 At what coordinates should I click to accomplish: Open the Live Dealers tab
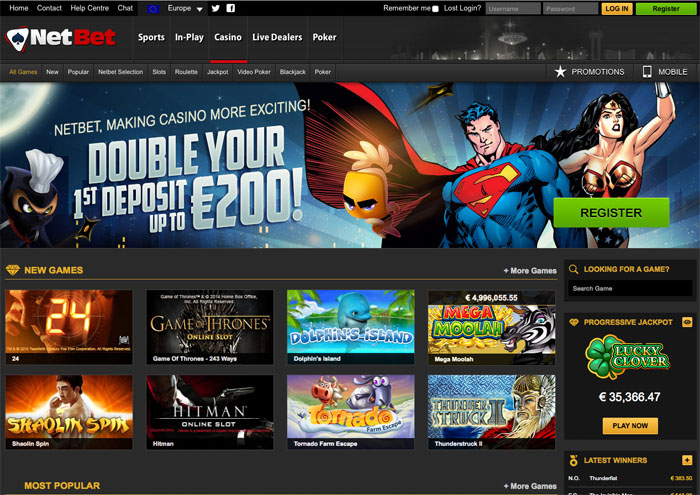pos(277,37)
